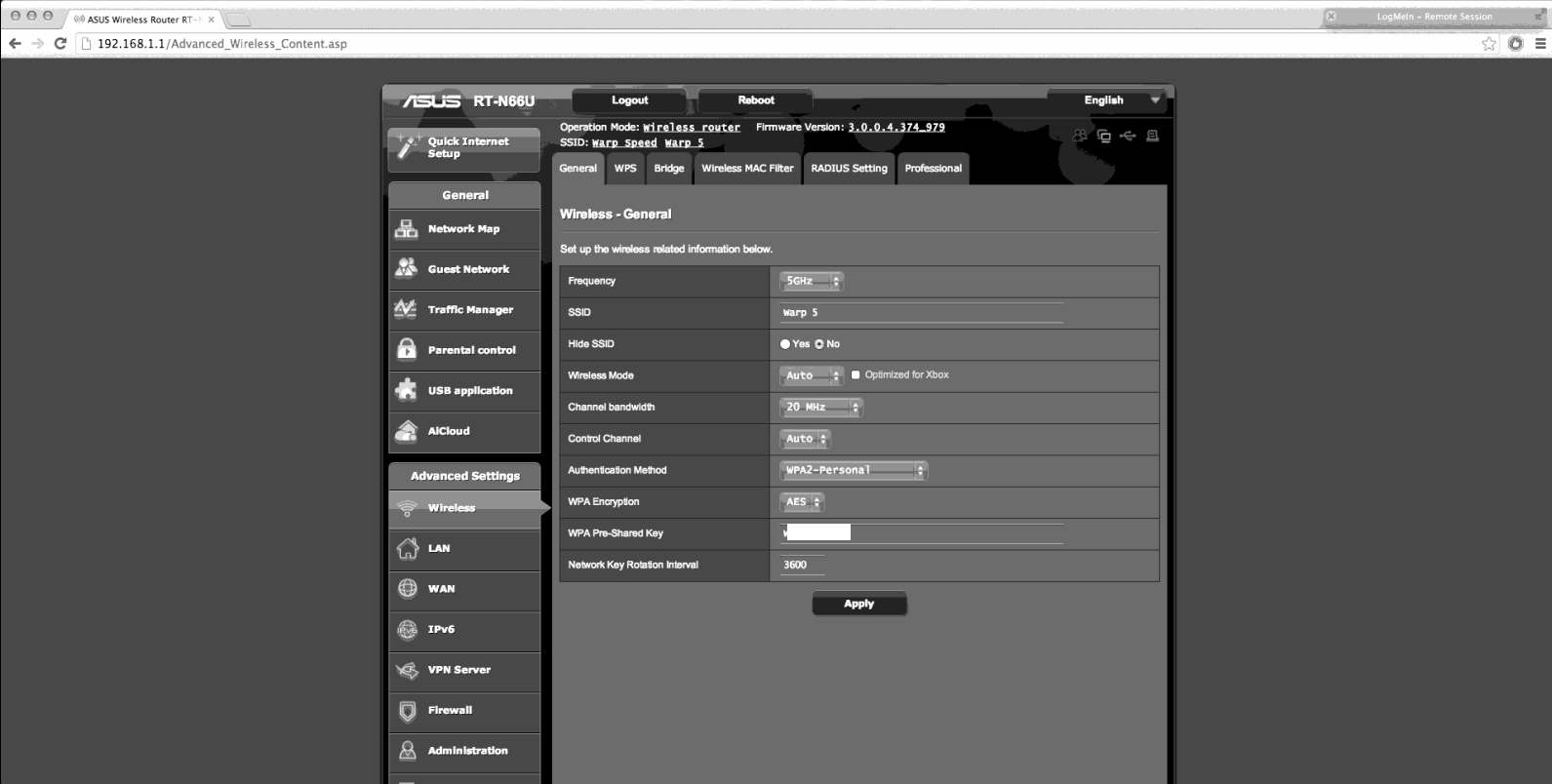Select the ASUS Wireless Router browser tab
The height and width of the screenshot is (784, 1552).
143,19
